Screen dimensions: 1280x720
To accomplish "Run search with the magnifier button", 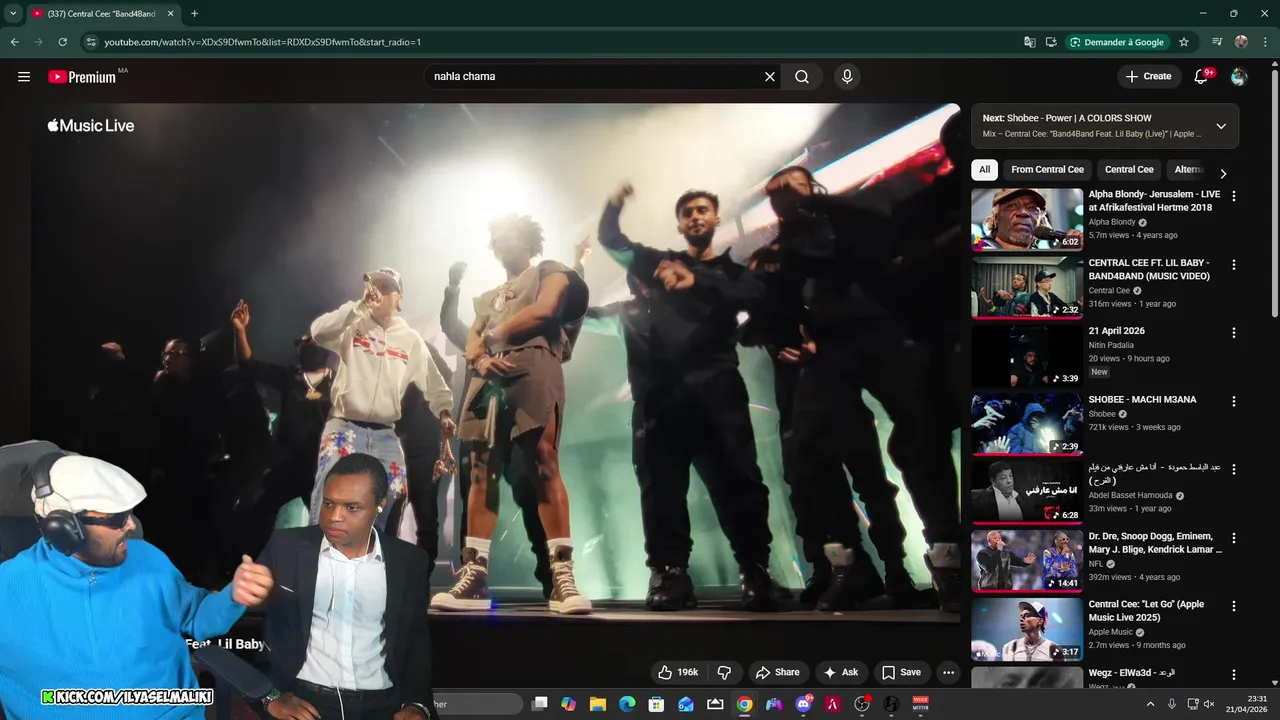I will (802, 76).
